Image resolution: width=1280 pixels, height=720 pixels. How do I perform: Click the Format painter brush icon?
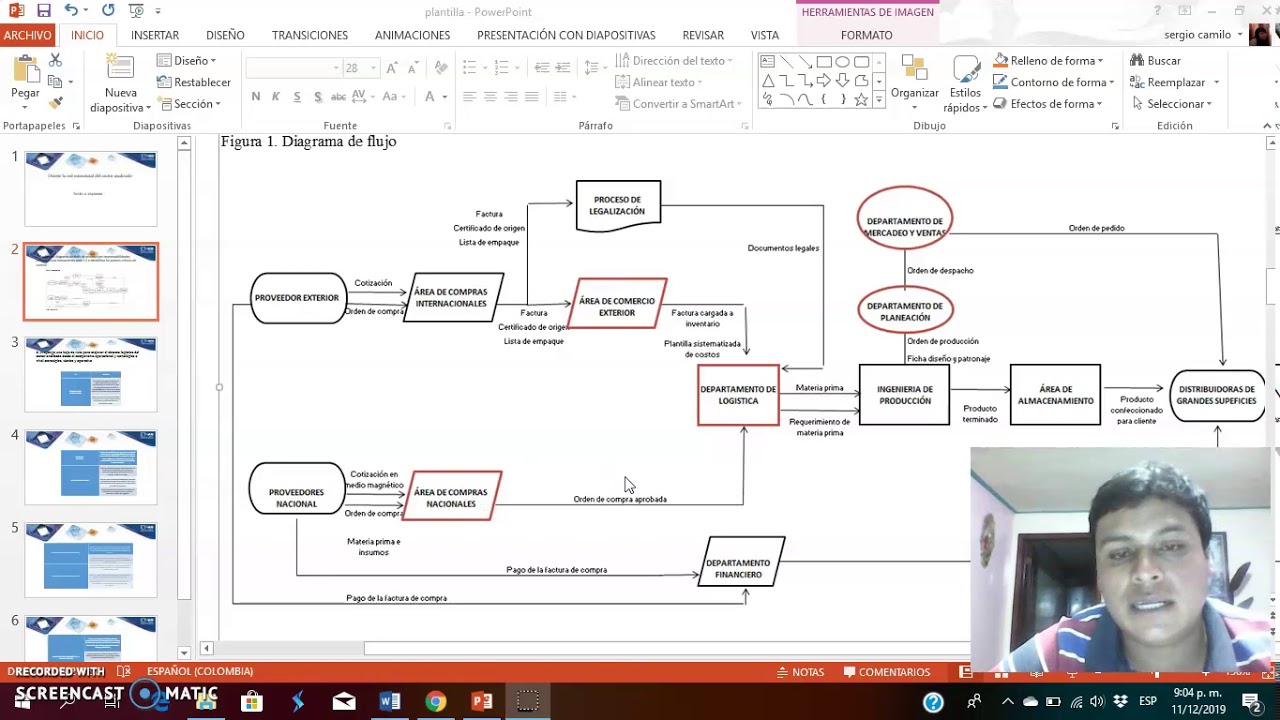click(x=55, y=103)
